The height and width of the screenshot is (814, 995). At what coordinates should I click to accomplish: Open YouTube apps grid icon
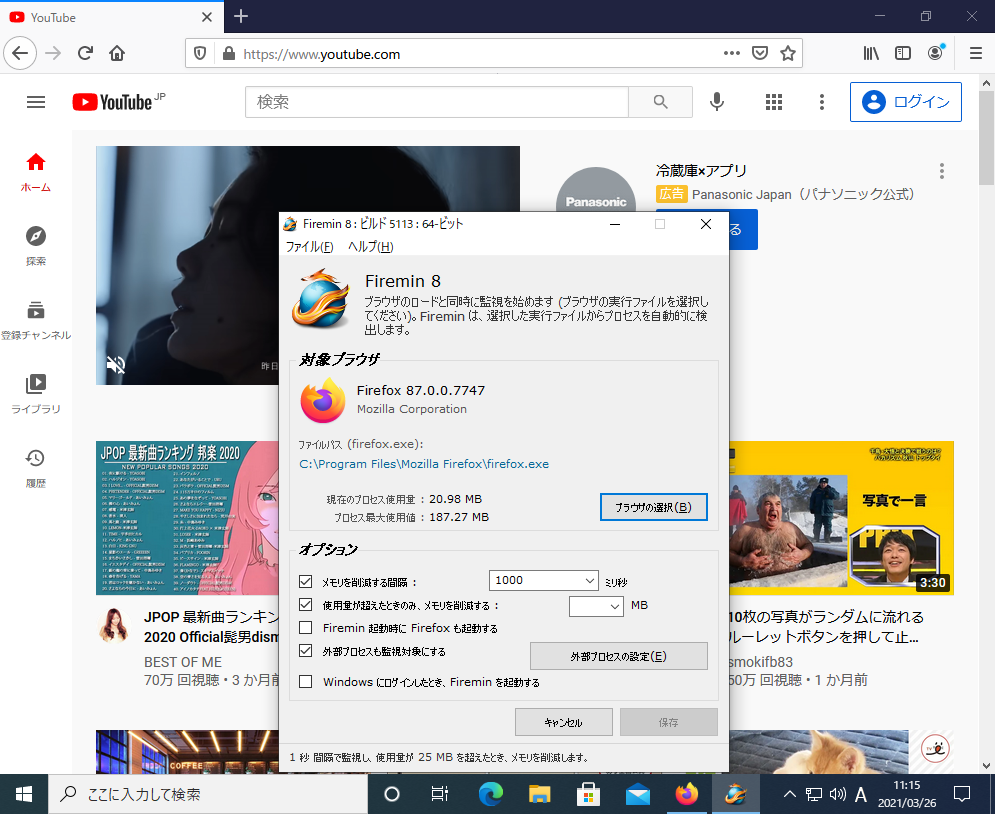point(773,102)
